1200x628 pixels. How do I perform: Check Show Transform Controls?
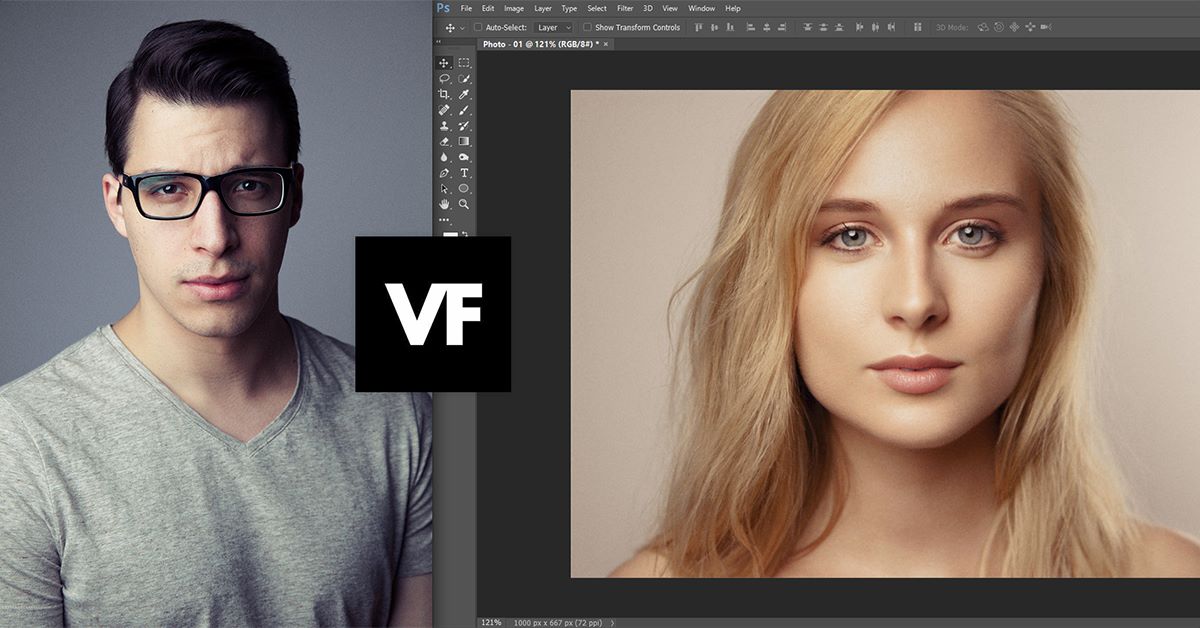[587, 27]
